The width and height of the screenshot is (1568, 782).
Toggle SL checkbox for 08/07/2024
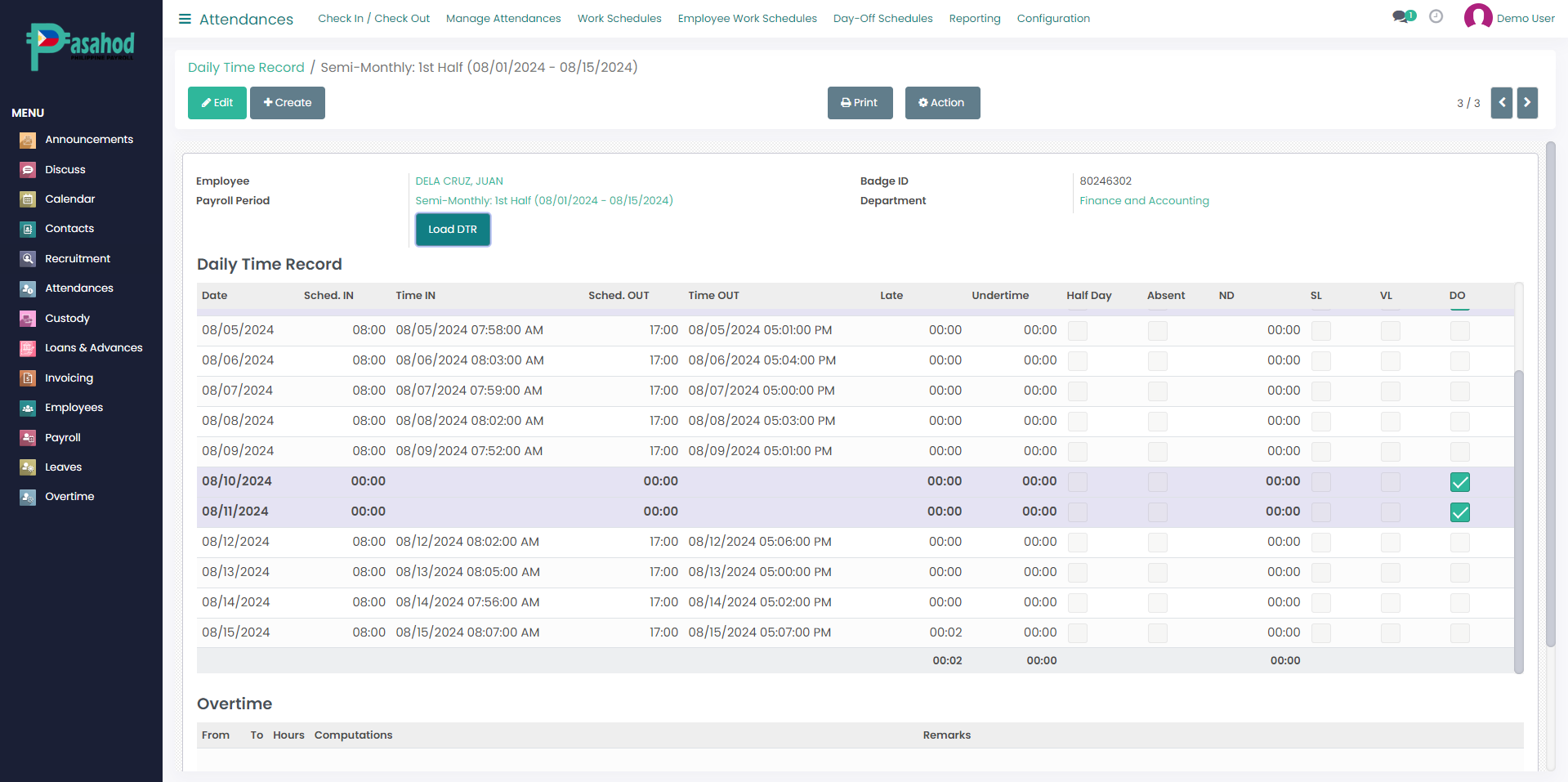pyautogui.click(x=1321, y=391)
